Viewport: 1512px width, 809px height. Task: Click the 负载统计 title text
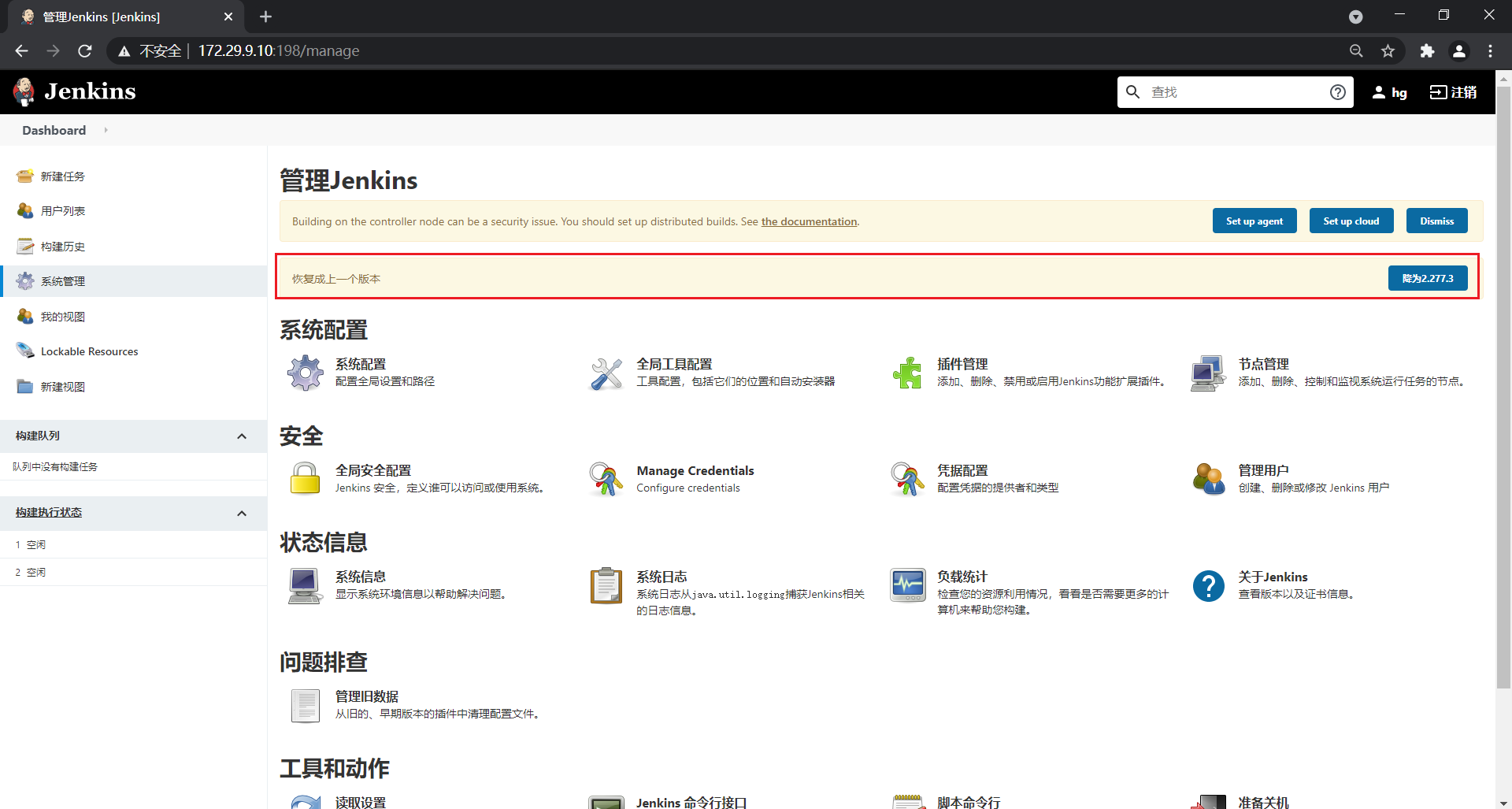point(962,577)
